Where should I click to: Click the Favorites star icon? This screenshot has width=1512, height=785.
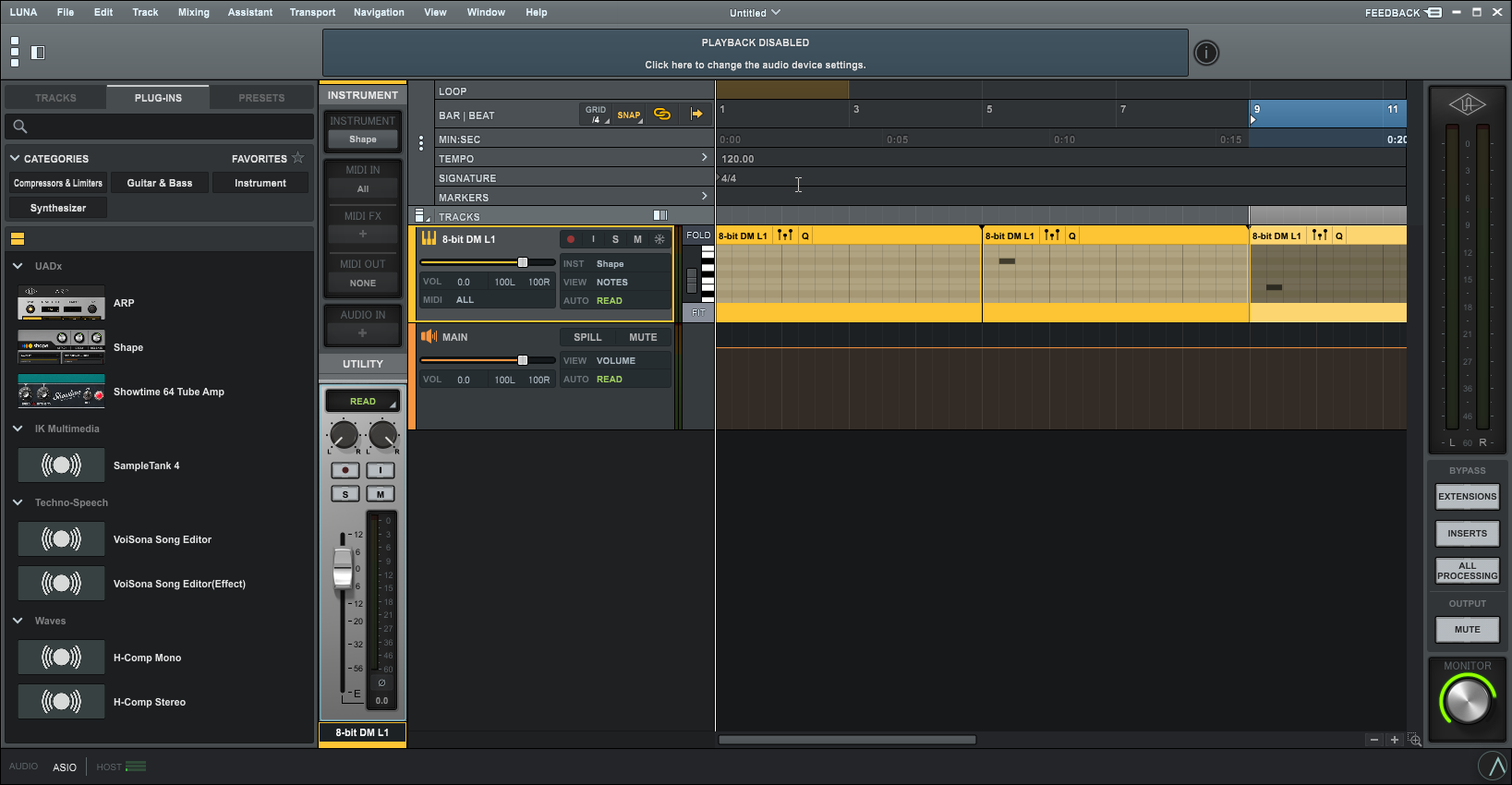click(297, 158)
